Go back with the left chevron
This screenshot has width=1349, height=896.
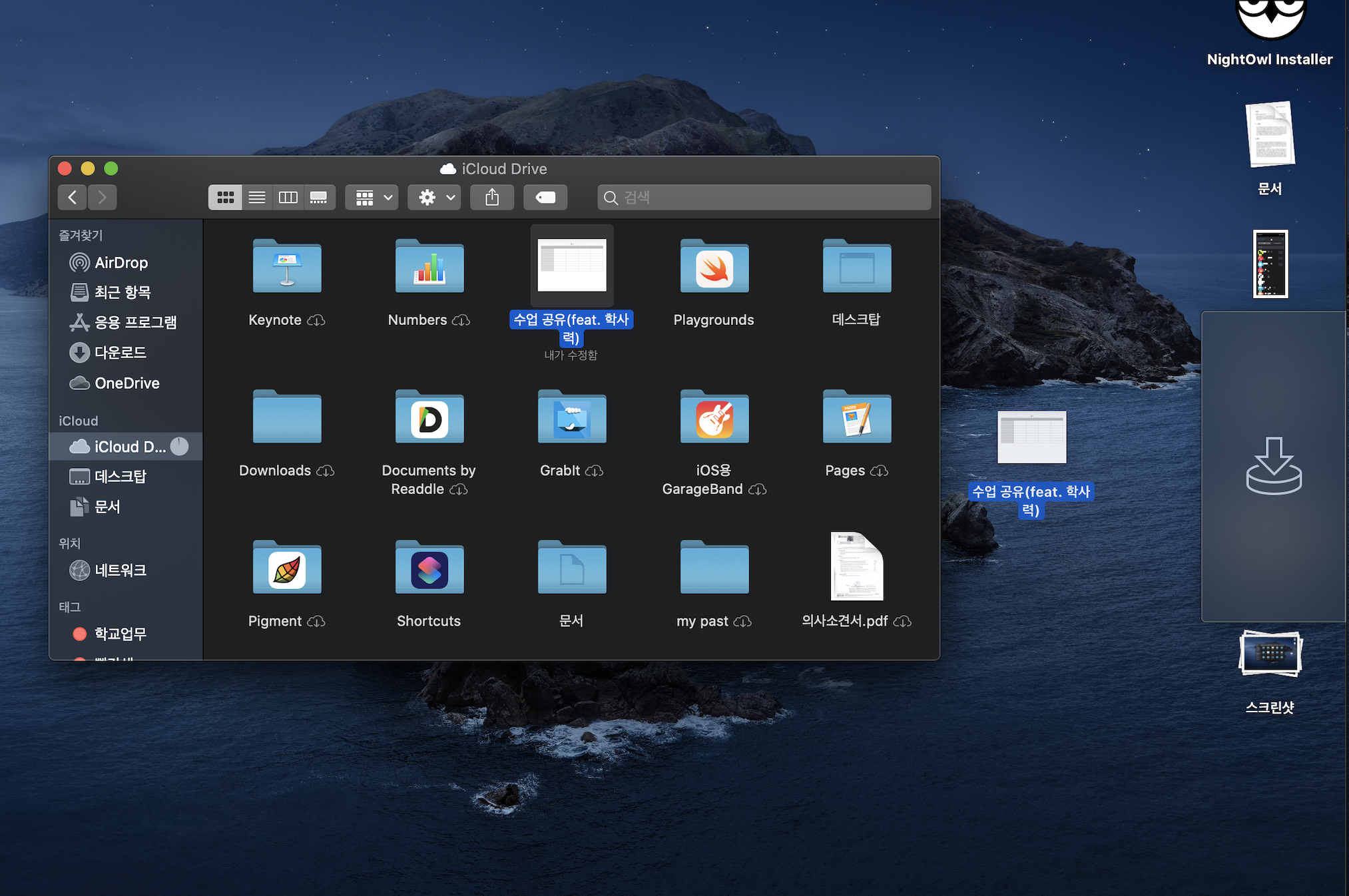(x=73, y=198)
